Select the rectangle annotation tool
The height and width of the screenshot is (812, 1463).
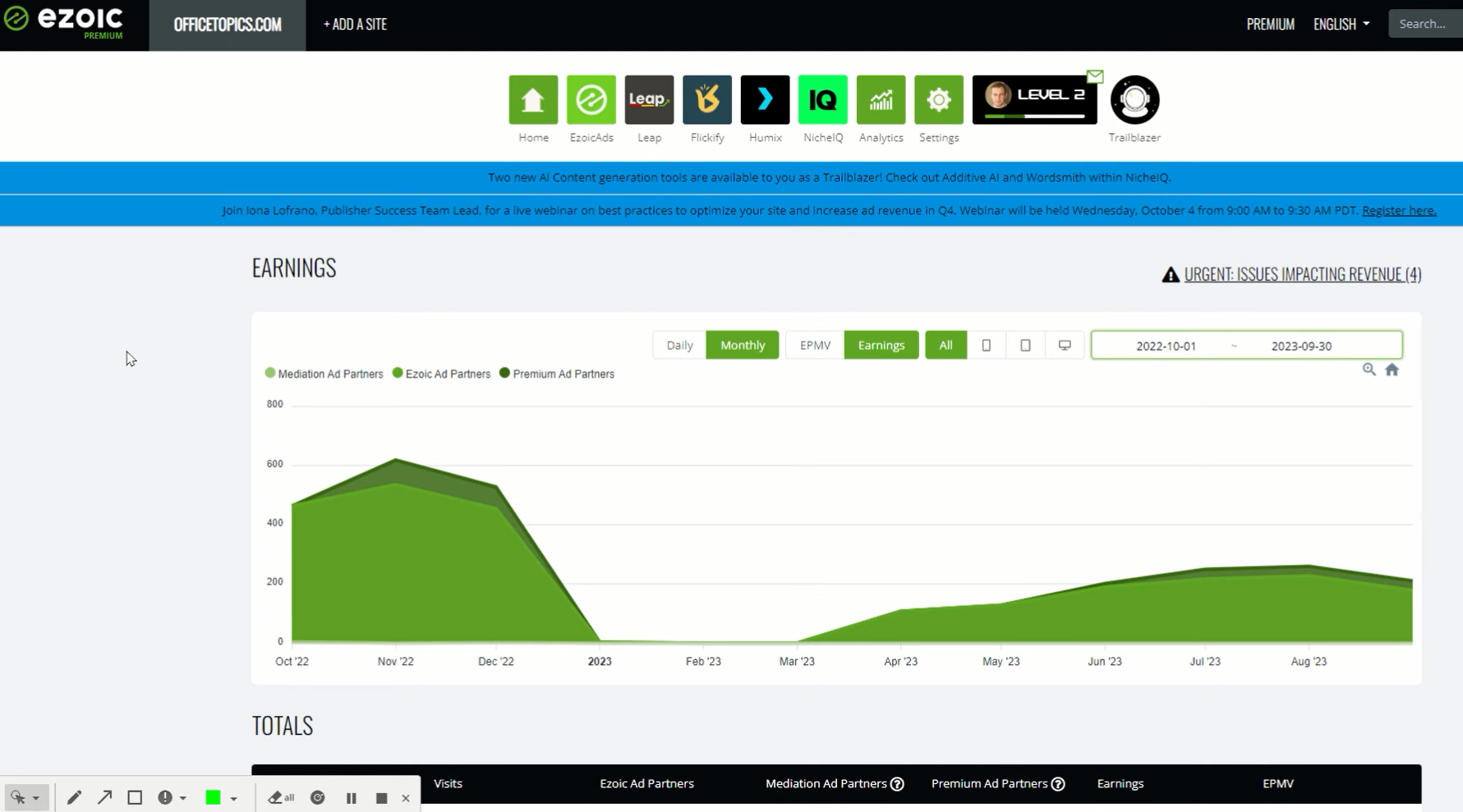pos(135,797)
